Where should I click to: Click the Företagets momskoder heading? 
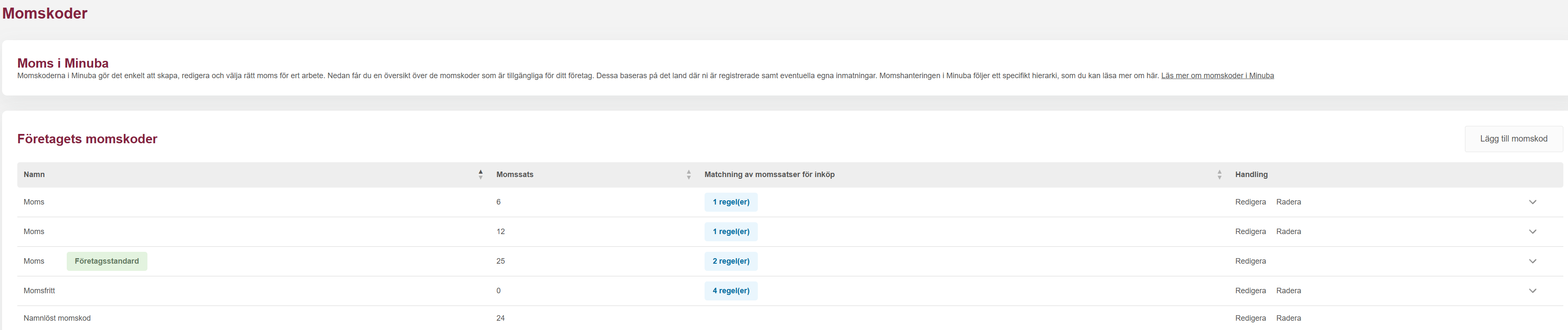point(87,139)
